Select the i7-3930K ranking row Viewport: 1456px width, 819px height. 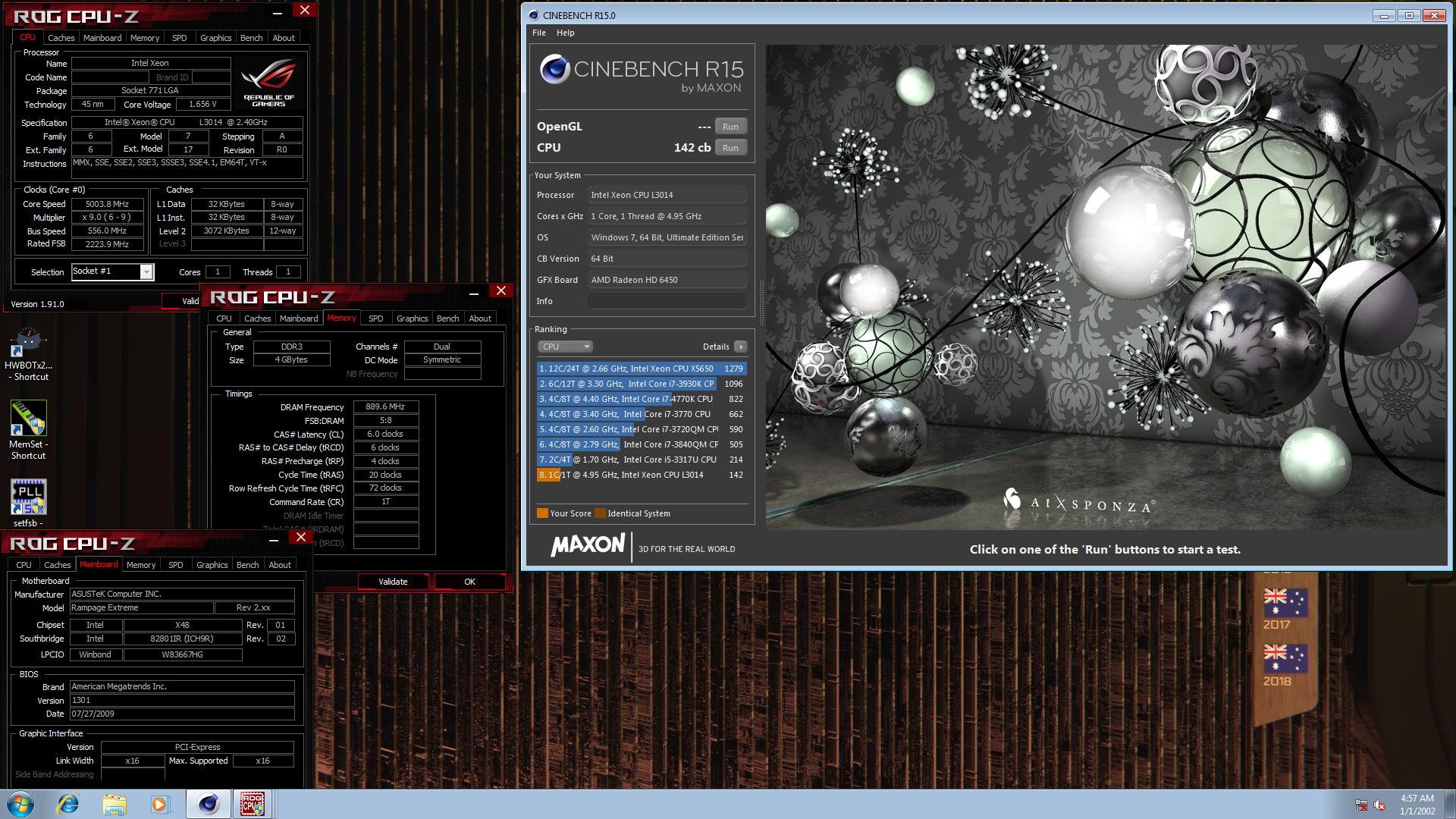coord(642,384)
